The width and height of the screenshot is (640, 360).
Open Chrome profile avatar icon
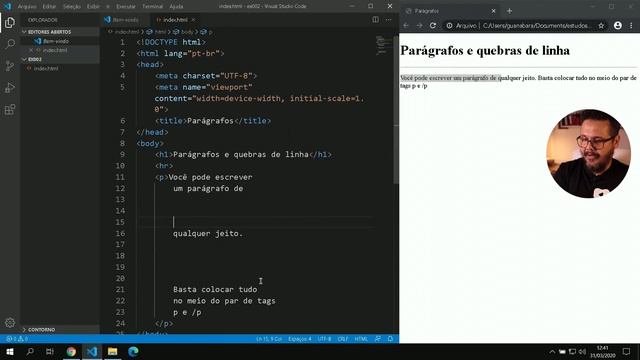pos(618,25)
